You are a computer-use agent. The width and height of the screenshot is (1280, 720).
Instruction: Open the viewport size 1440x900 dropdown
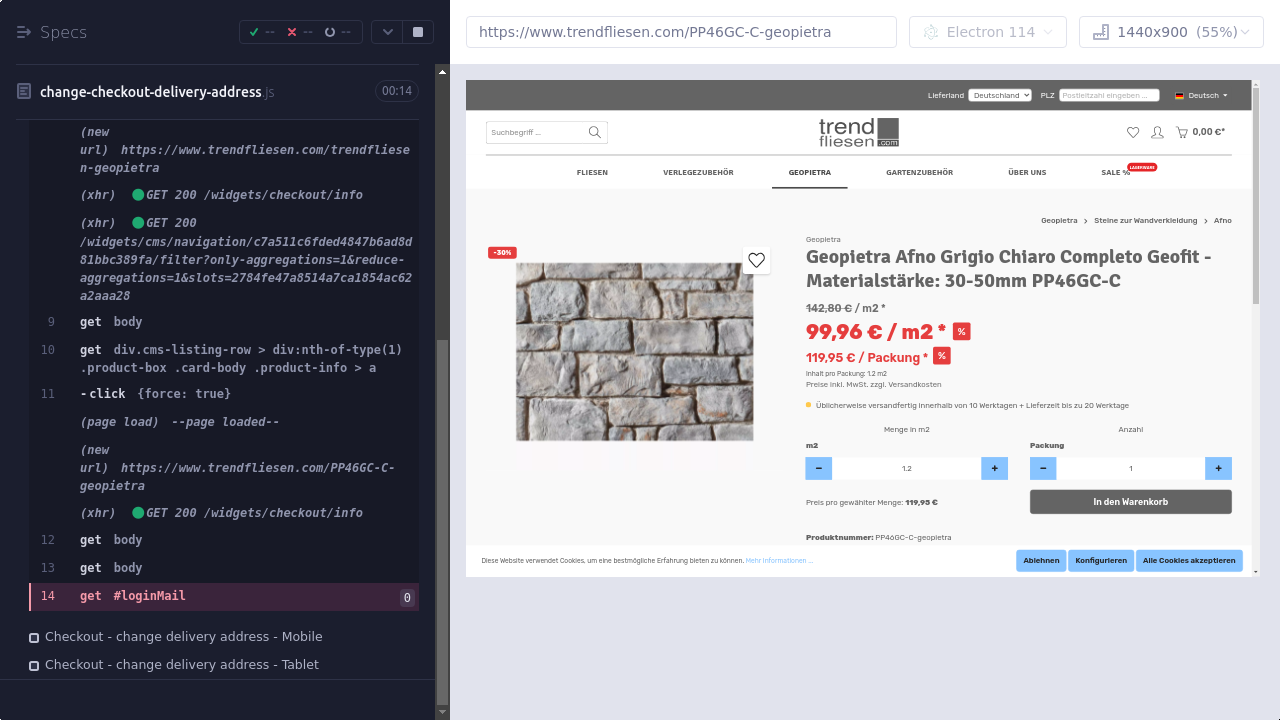(1171, 32)
